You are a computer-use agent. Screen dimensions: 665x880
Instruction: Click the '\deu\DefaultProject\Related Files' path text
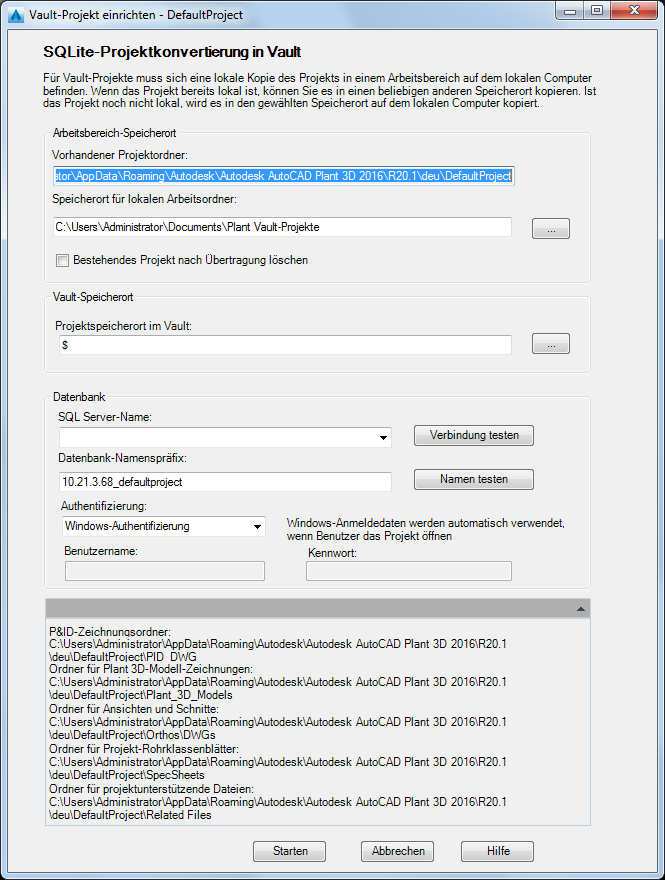point(130,815)
